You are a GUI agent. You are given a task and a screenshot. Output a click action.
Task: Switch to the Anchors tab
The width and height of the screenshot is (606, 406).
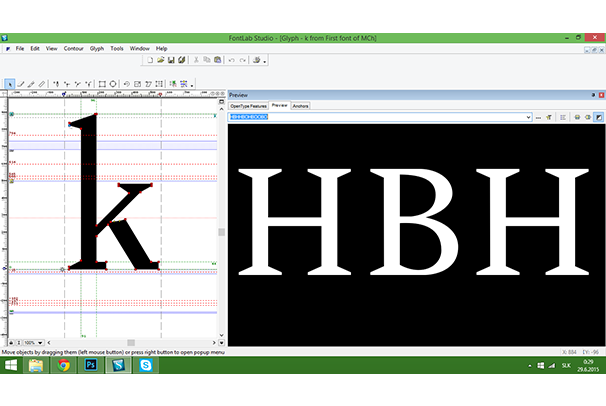(300, 105)
